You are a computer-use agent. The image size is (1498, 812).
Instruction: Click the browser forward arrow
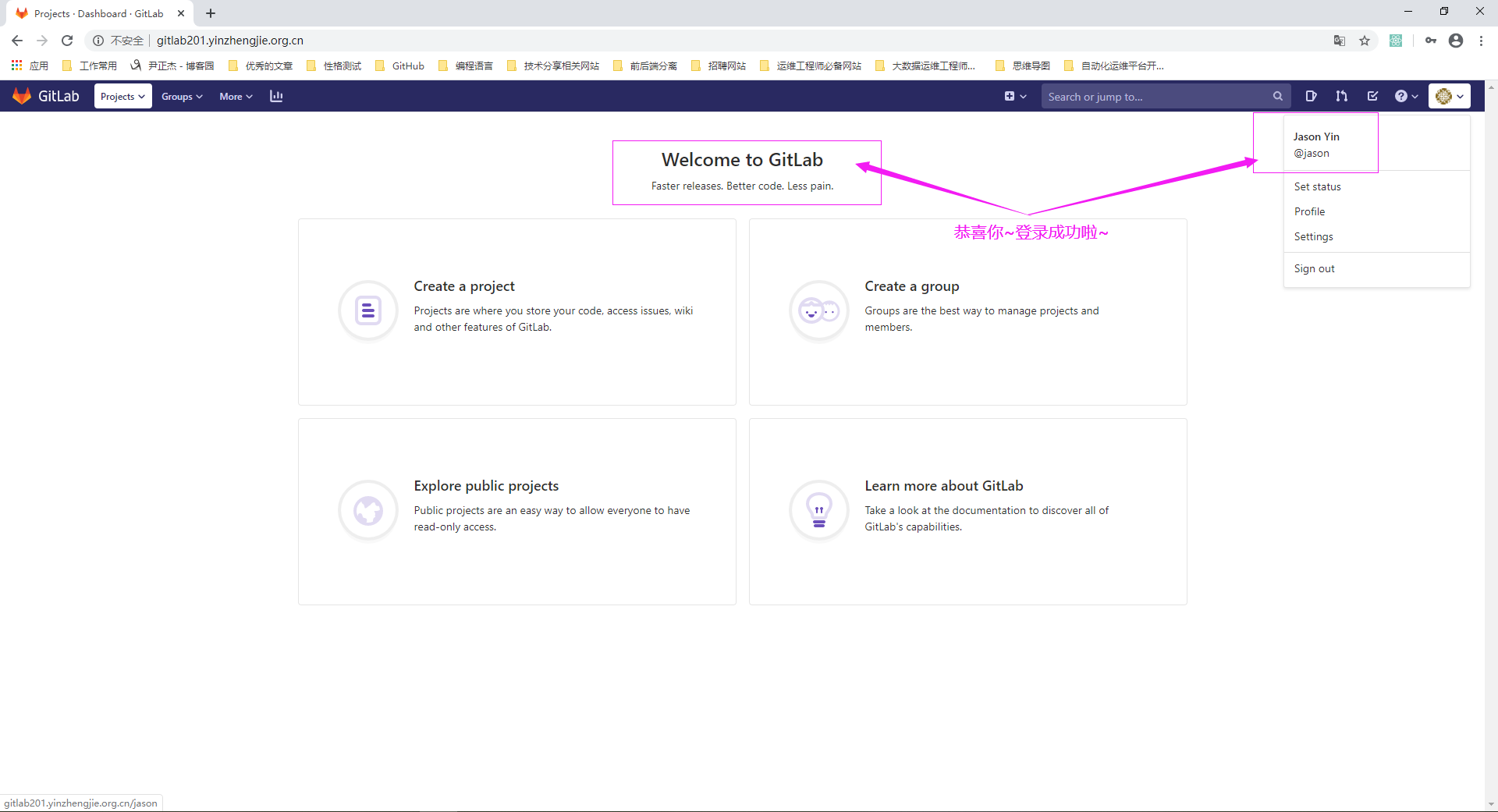(x=42, y=41)
